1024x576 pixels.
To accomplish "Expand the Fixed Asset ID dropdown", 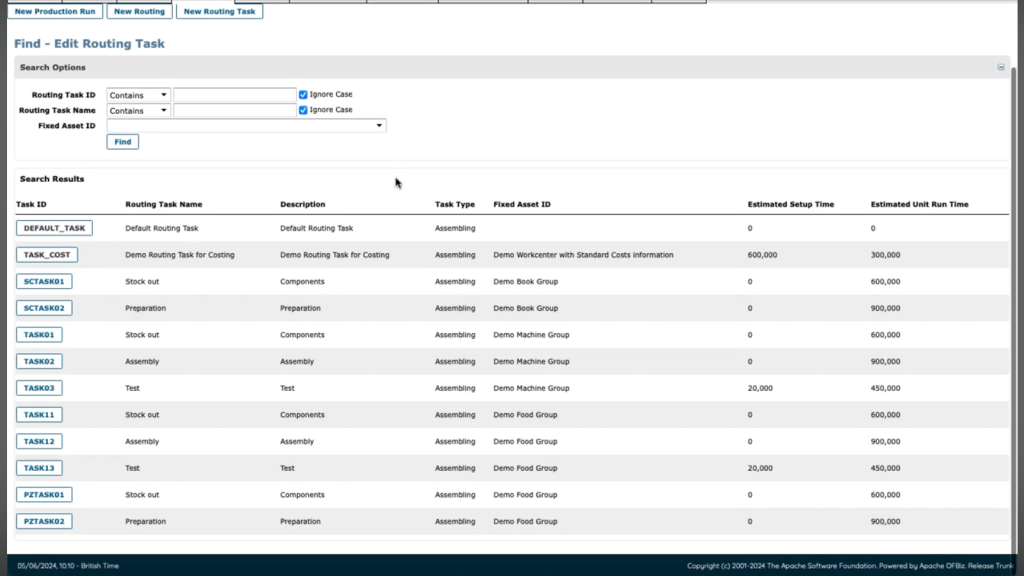I will [379, 126].
